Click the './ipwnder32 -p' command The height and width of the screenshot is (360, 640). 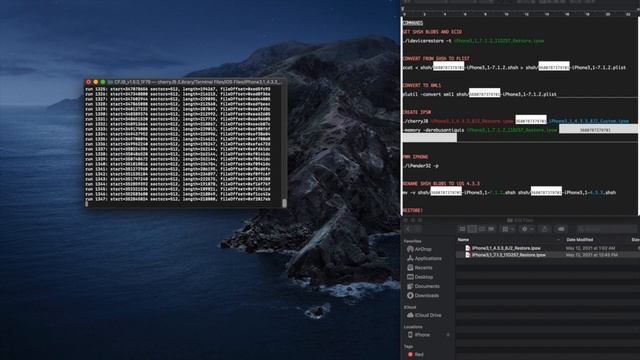pyautogui.click(x=421, y=166)
